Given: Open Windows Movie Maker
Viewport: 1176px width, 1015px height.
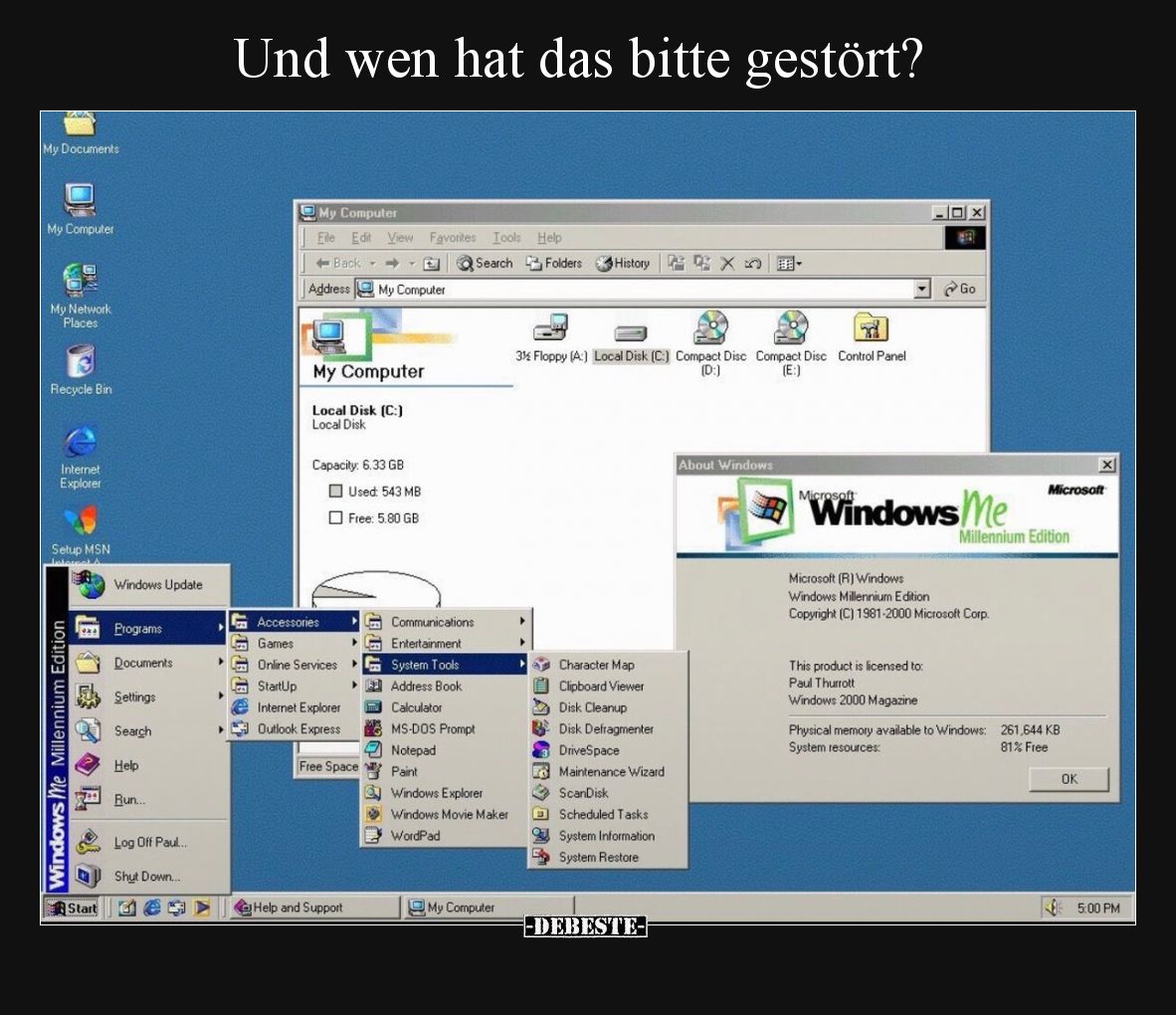Looking at the screenshot, I should (x=445, y=815).
